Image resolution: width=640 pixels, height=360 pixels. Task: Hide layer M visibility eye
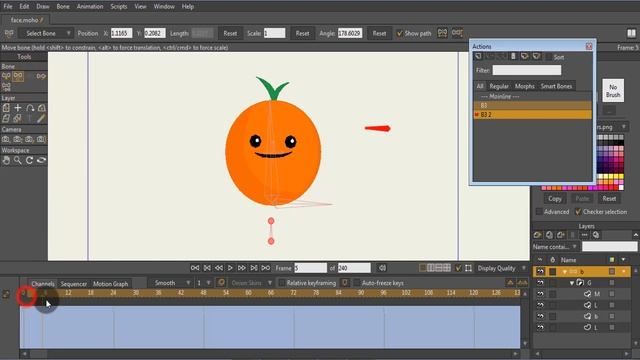click(x=540, y=294)
